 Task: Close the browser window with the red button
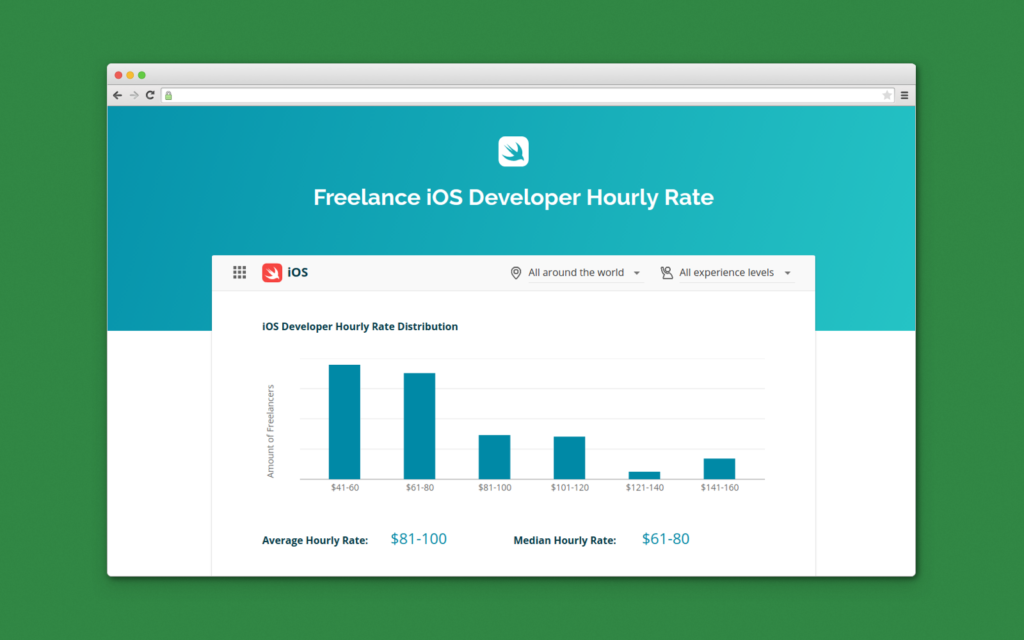[118, 75]
